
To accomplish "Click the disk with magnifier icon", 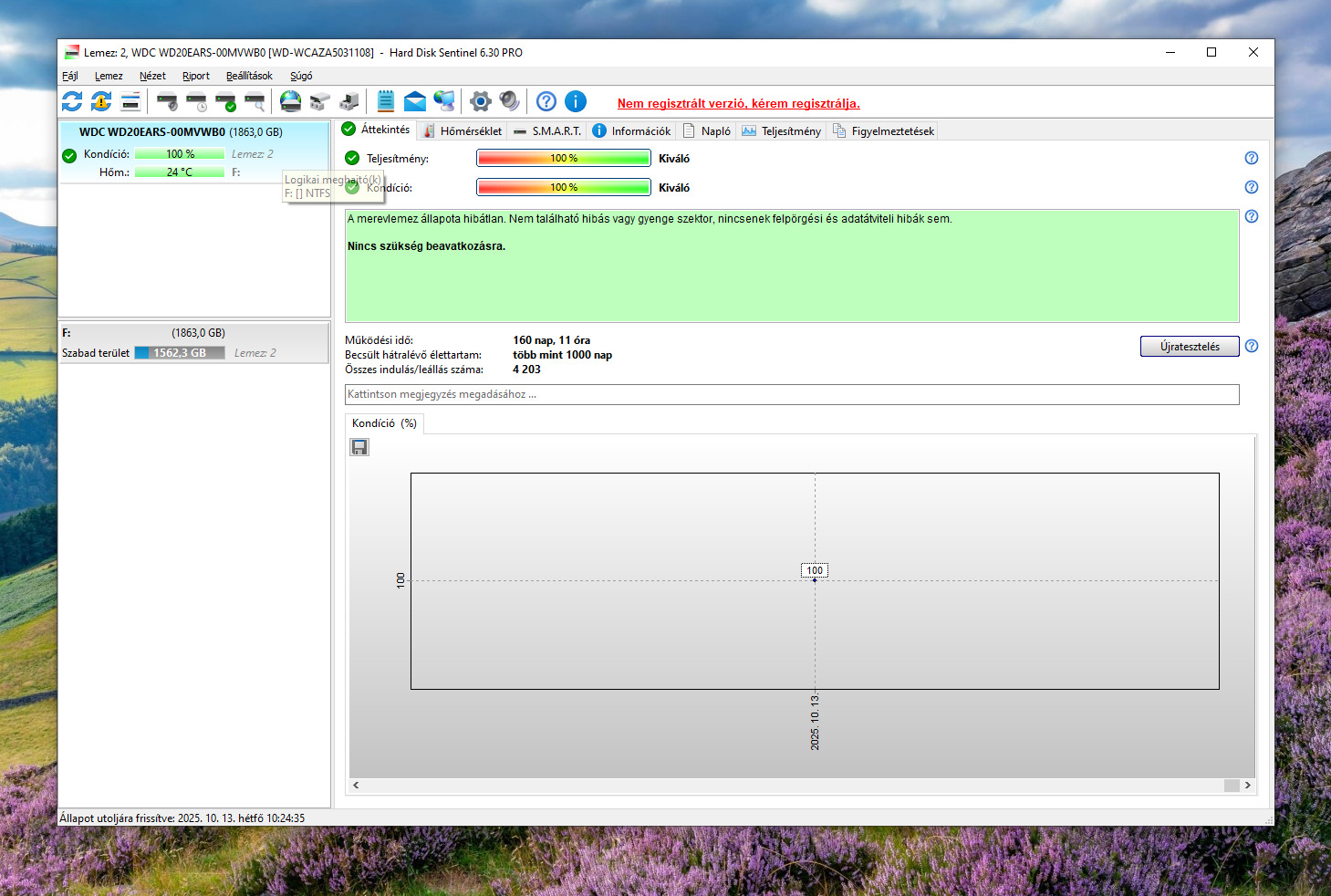I will pyautogui.click(x=255, y=101).
